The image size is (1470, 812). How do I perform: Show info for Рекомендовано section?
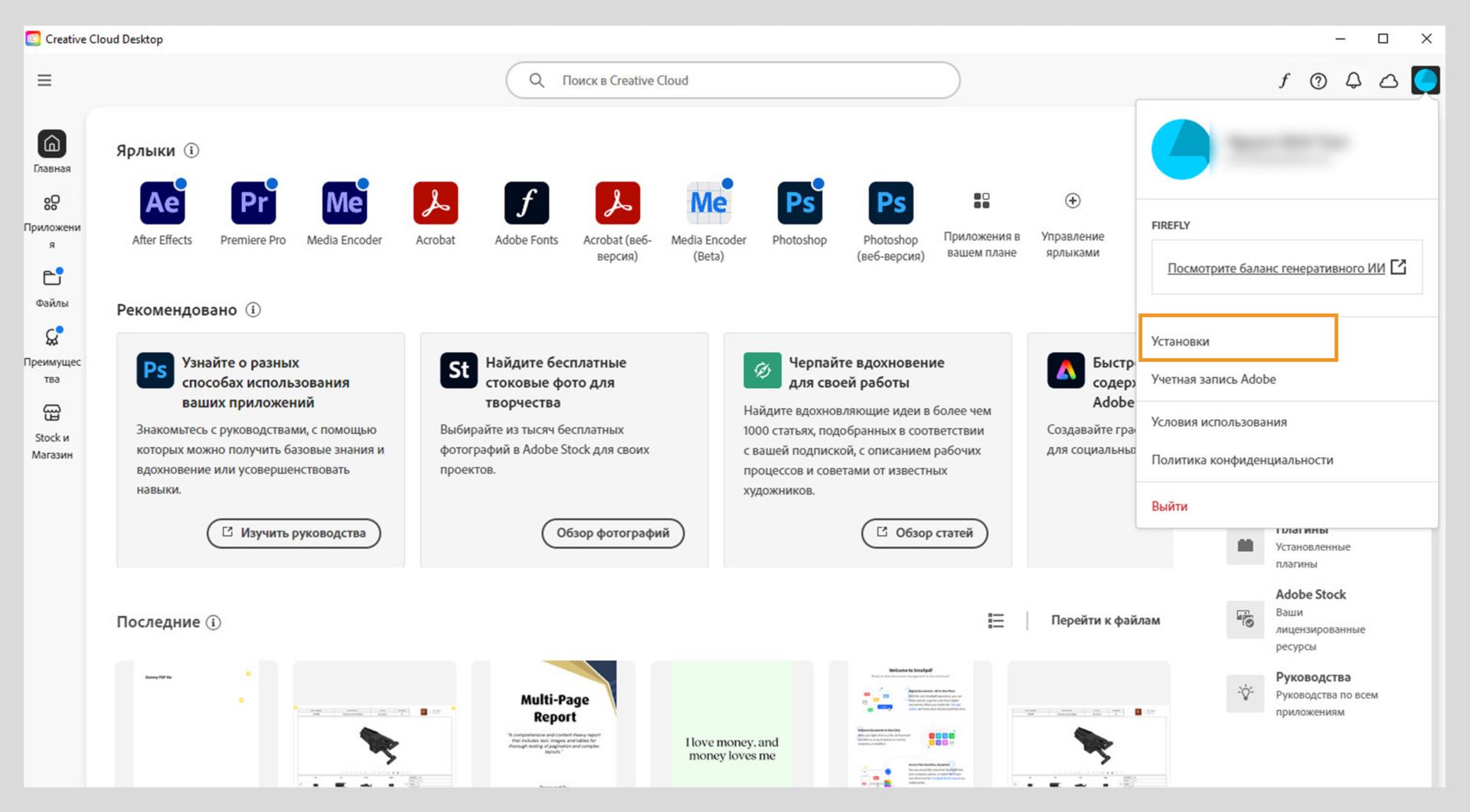(x=253, y=310)
